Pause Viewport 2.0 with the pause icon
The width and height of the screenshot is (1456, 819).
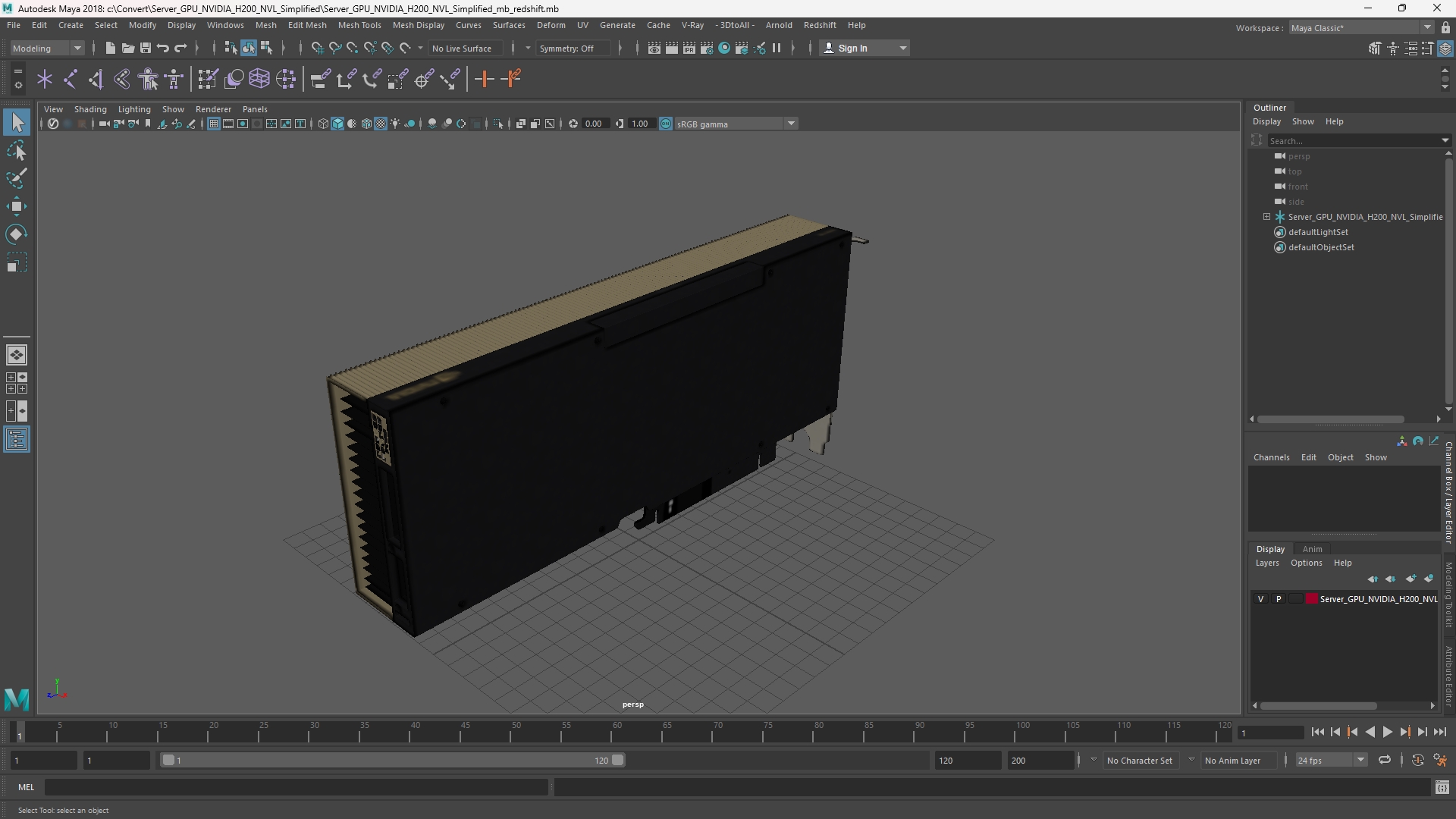777,48
